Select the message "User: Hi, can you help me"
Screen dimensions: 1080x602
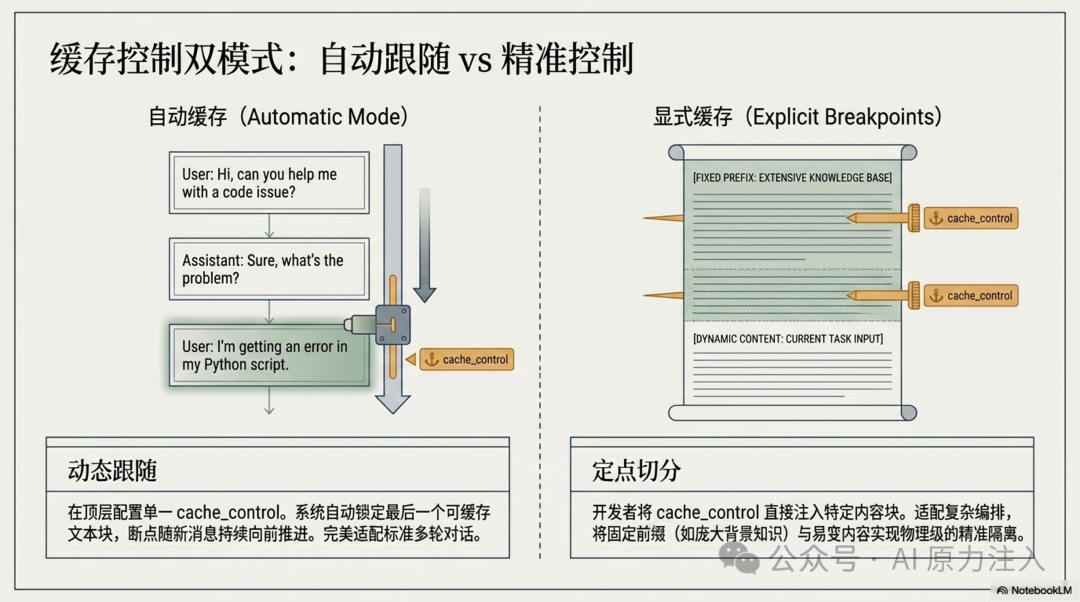coord(269,183)
